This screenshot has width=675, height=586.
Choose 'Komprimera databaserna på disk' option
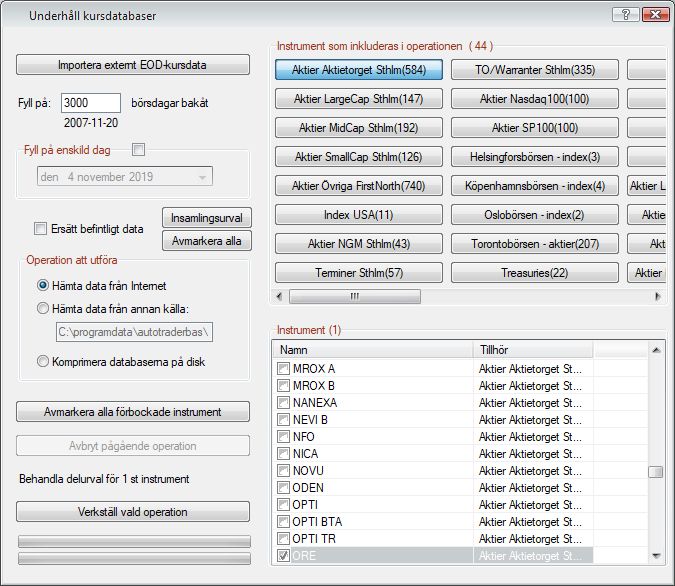click(x=42, y=362)
